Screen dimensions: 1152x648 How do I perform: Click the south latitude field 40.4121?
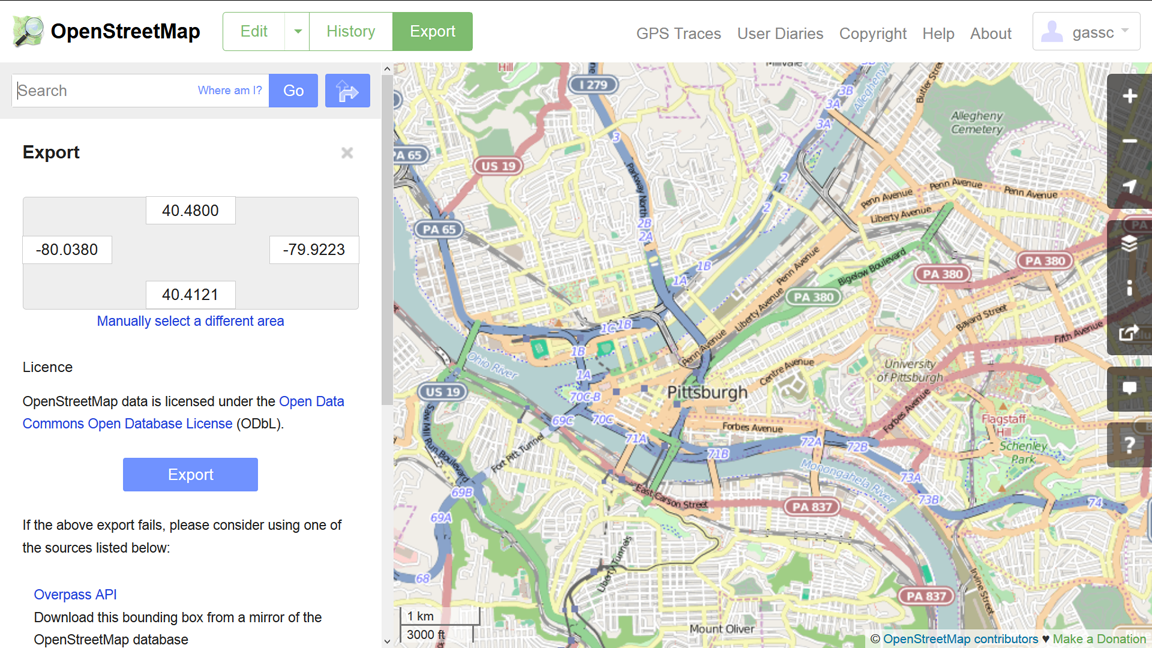tap(190, 295)
